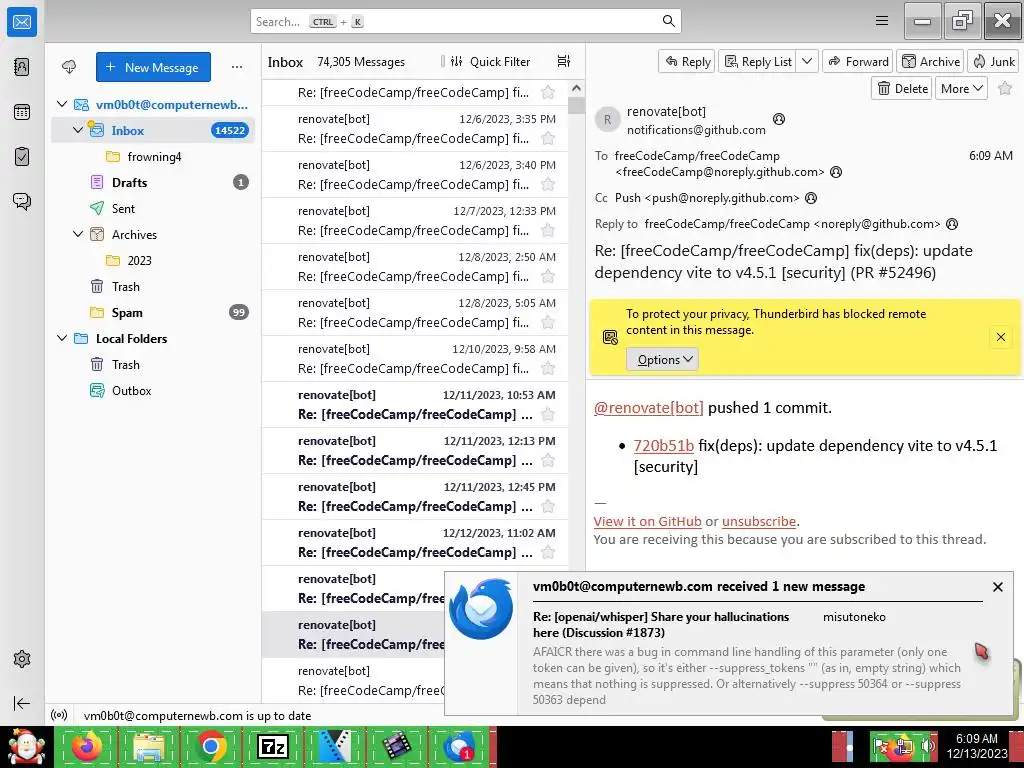Click the Forward button
The width and height of the screenshot is (1024, 768).
coord(857,61)
